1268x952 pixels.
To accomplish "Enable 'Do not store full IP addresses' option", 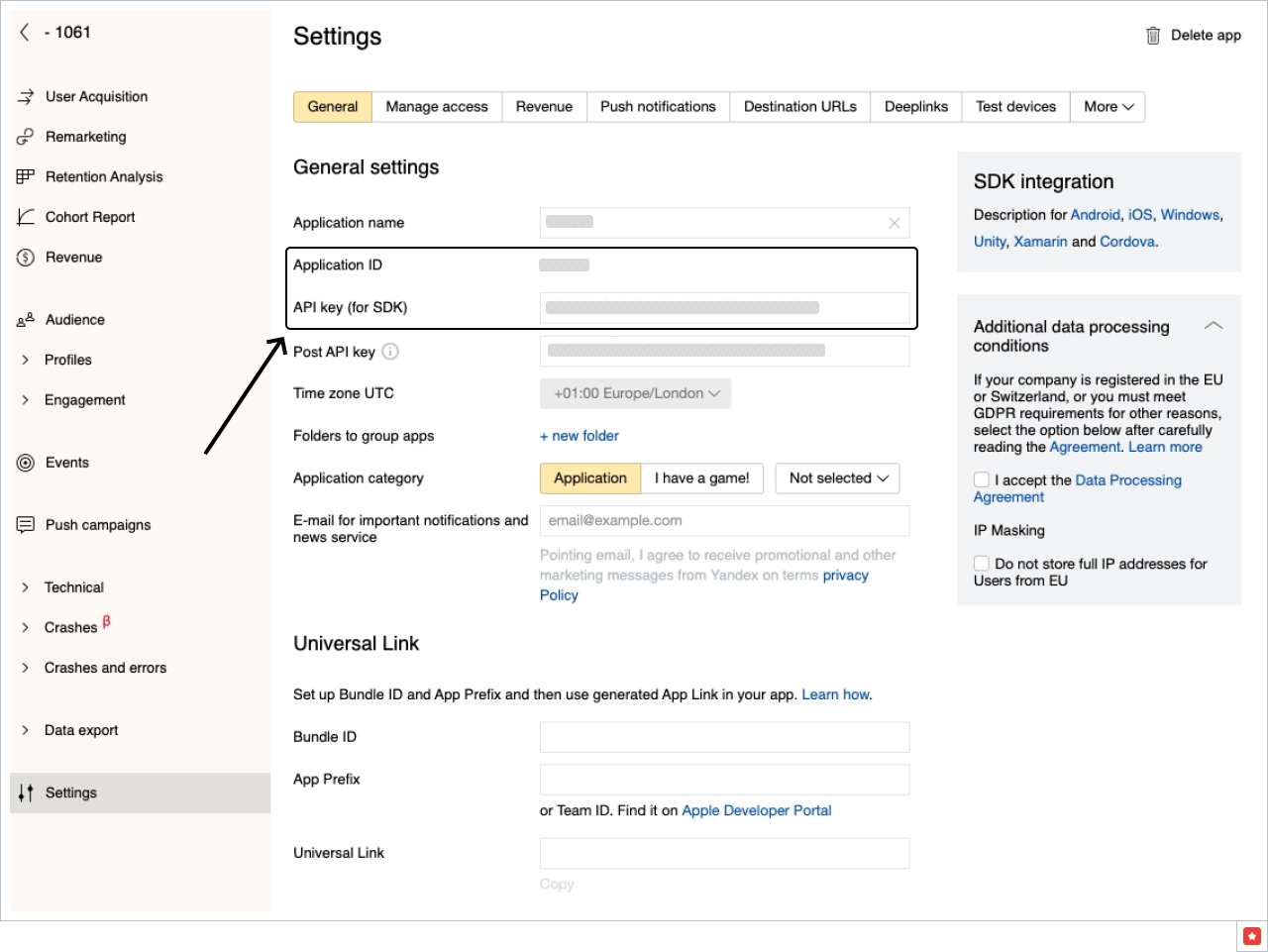I will pos(982,563).
